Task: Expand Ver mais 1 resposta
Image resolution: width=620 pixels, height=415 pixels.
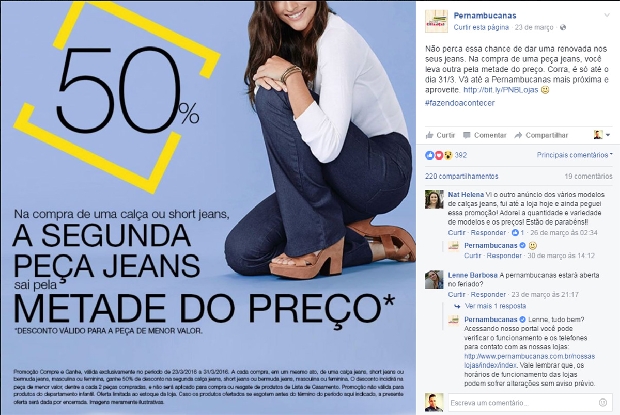Action: point(495,306)
